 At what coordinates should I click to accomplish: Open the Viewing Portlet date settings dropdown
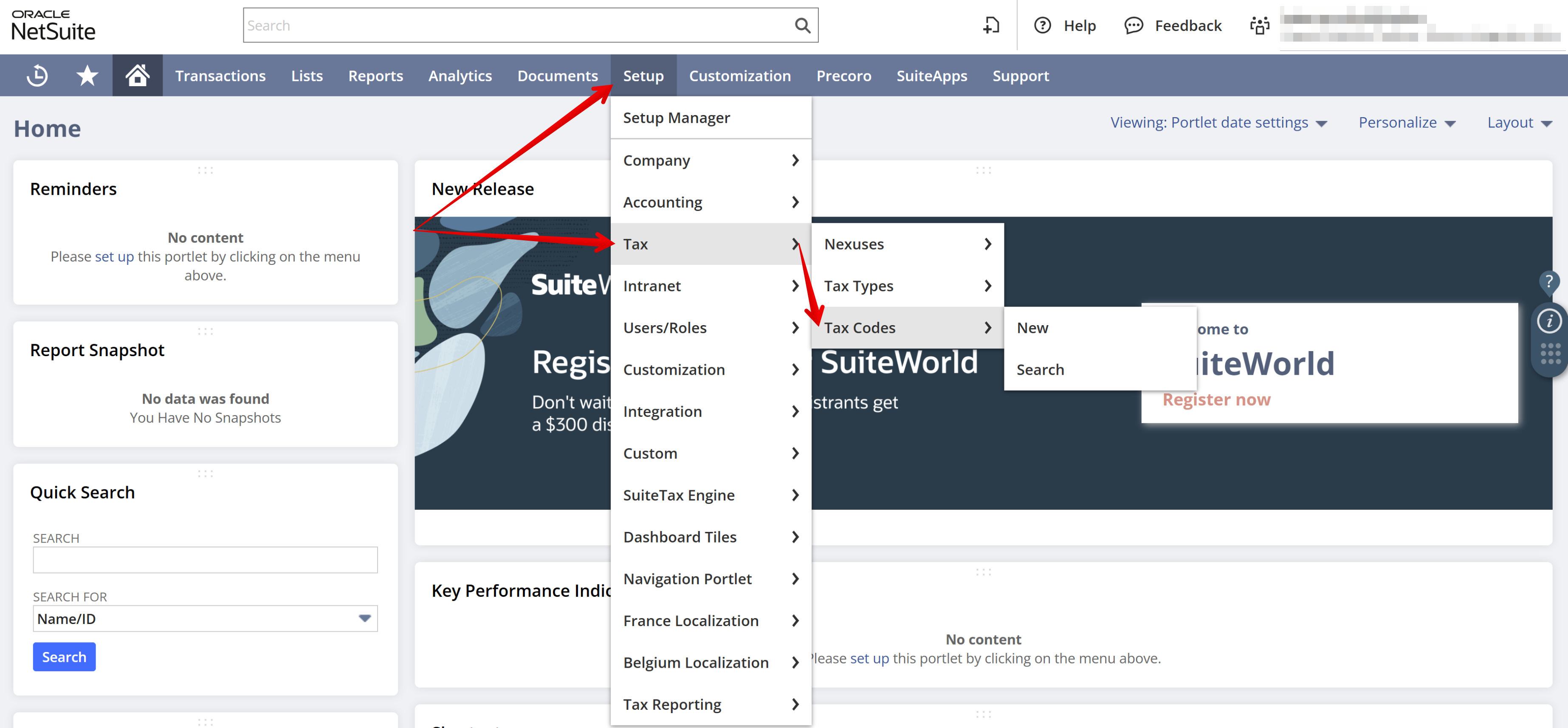1218,123
